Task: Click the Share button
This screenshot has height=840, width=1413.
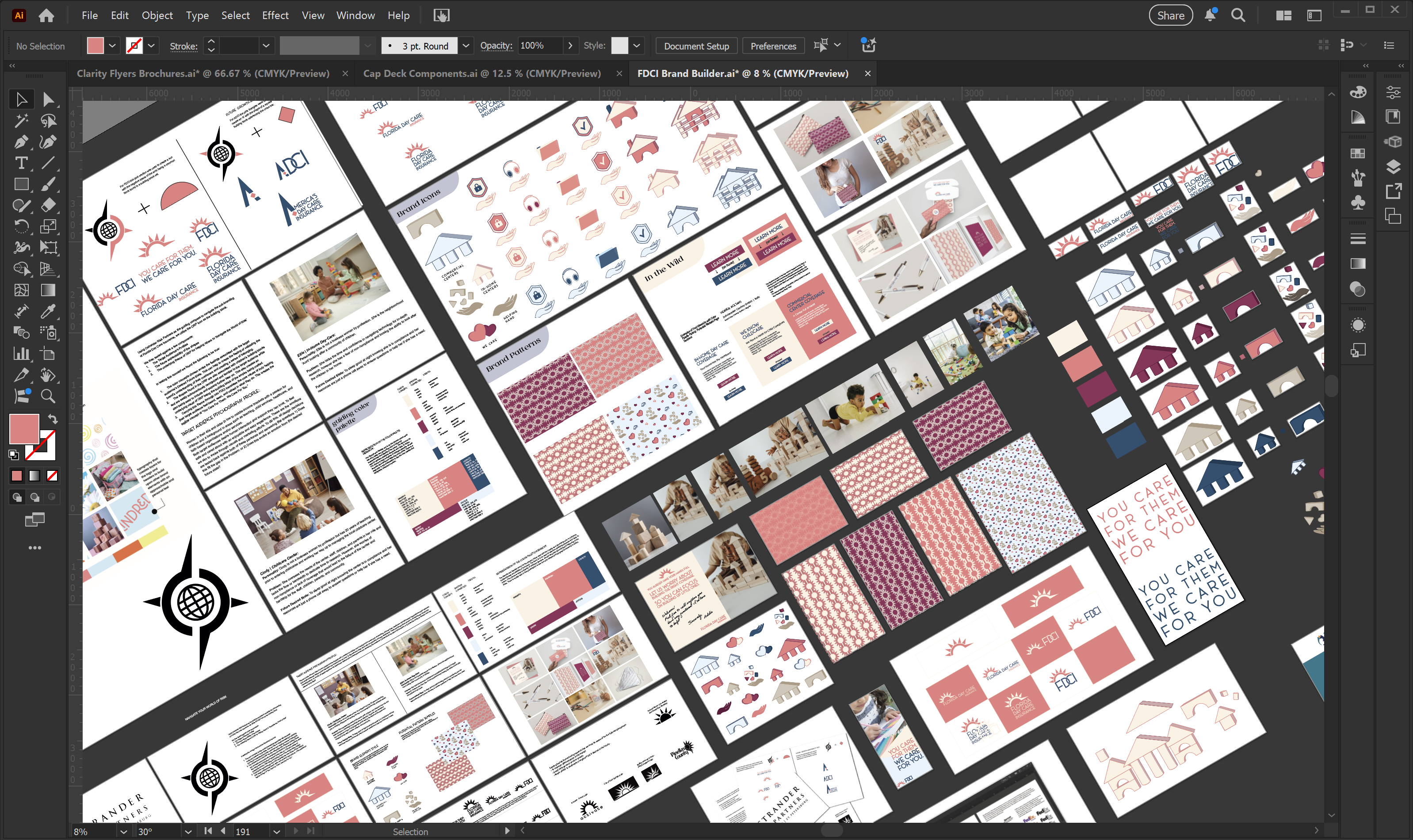Action: pyautogui.click(x=1170, y=15)
